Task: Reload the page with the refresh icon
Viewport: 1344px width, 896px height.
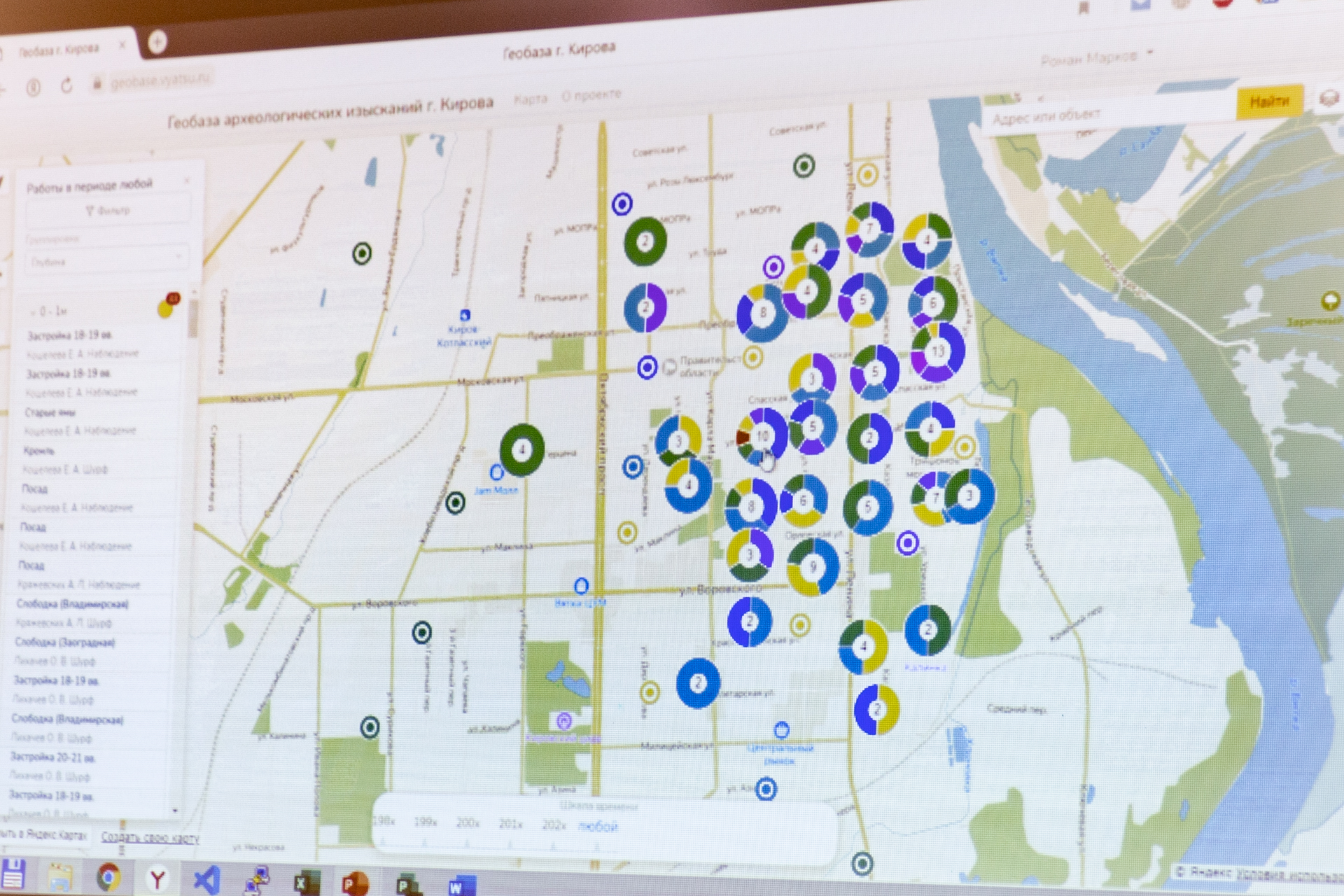Action: [x=66, y=85]
